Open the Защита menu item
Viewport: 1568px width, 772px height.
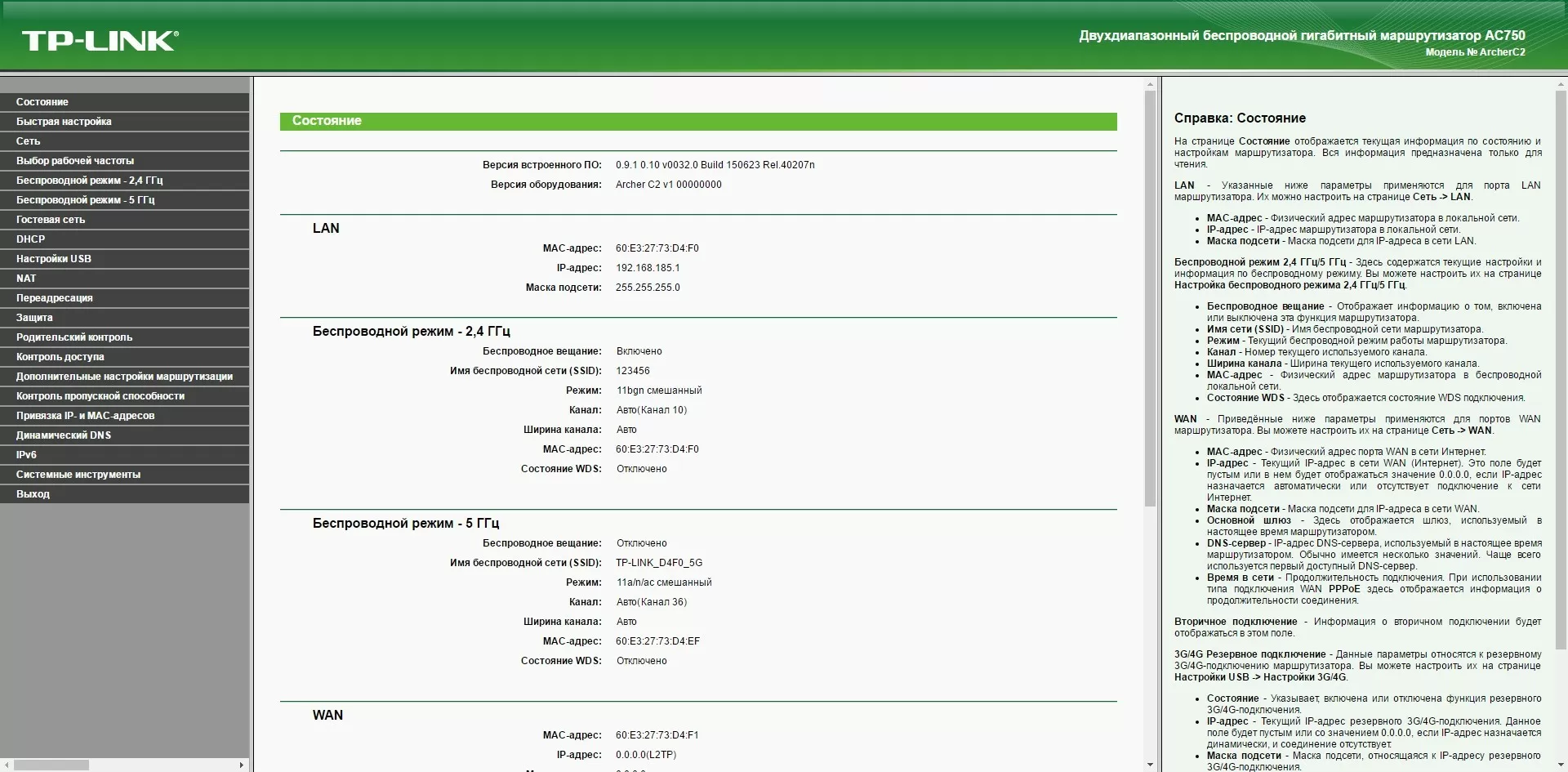(x=124, y=318)
